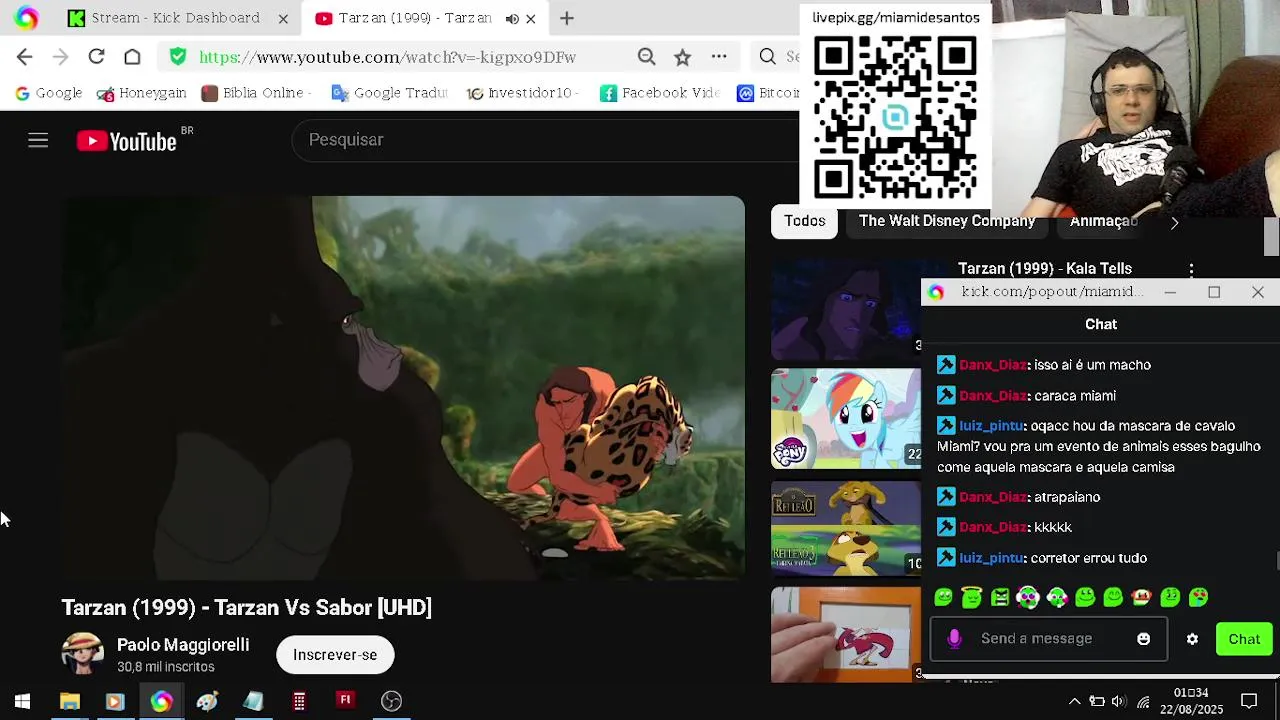Open OBS Studio from taskbar

[x=391, y=701]
